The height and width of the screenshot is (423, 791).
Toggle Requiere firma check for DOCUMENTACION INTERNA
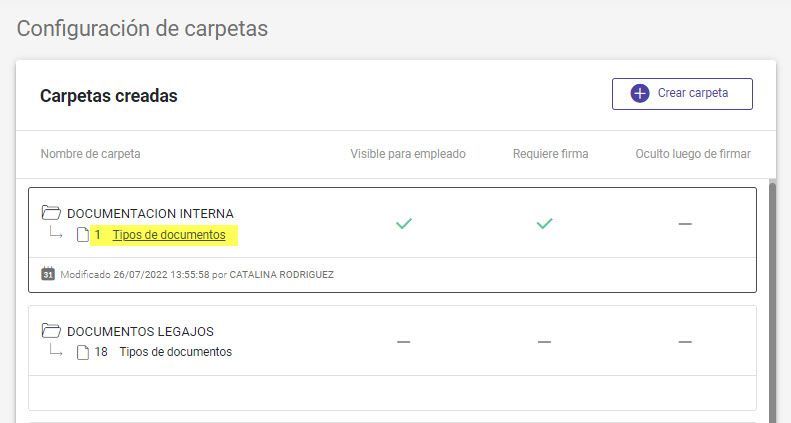pyautogui.click(x=544, y=223)
